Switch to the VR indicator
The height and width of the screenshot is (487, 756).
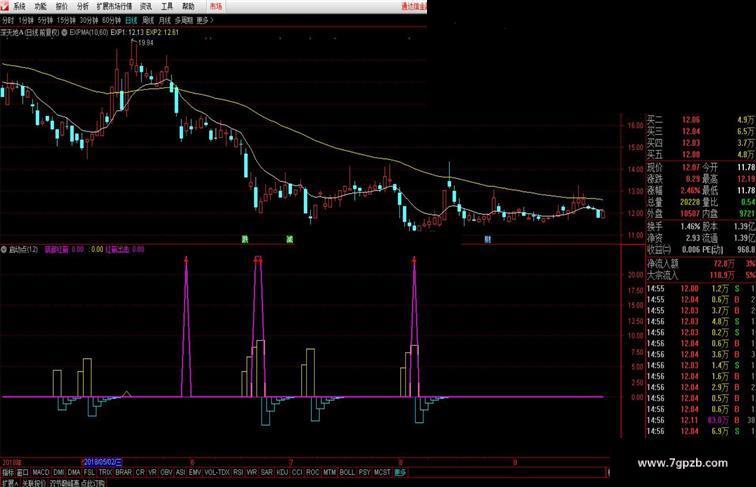[152, 473]
